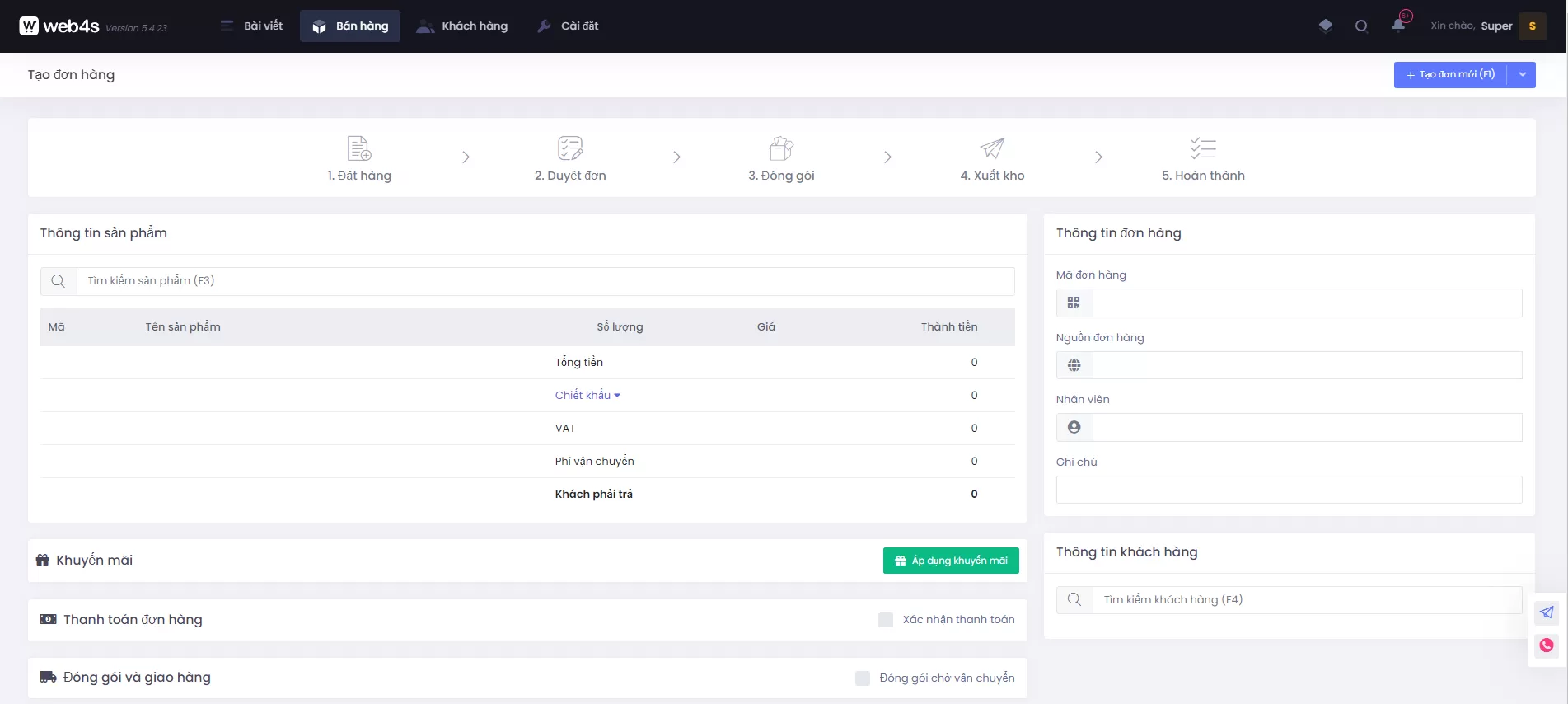Open the Nguồn đơn hàng field
This screenshot has height=704, width=1568.
1307,365
